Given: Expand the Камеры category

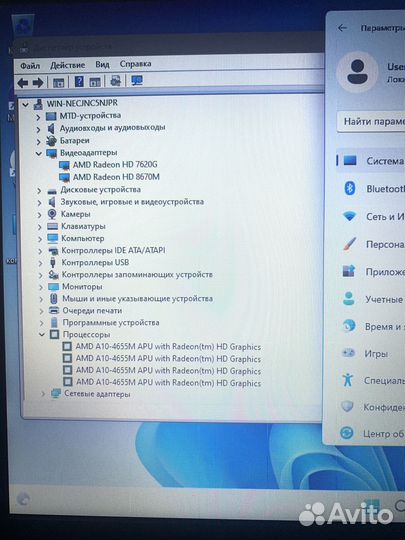Looking at the screenshot, I should point(39,215).
